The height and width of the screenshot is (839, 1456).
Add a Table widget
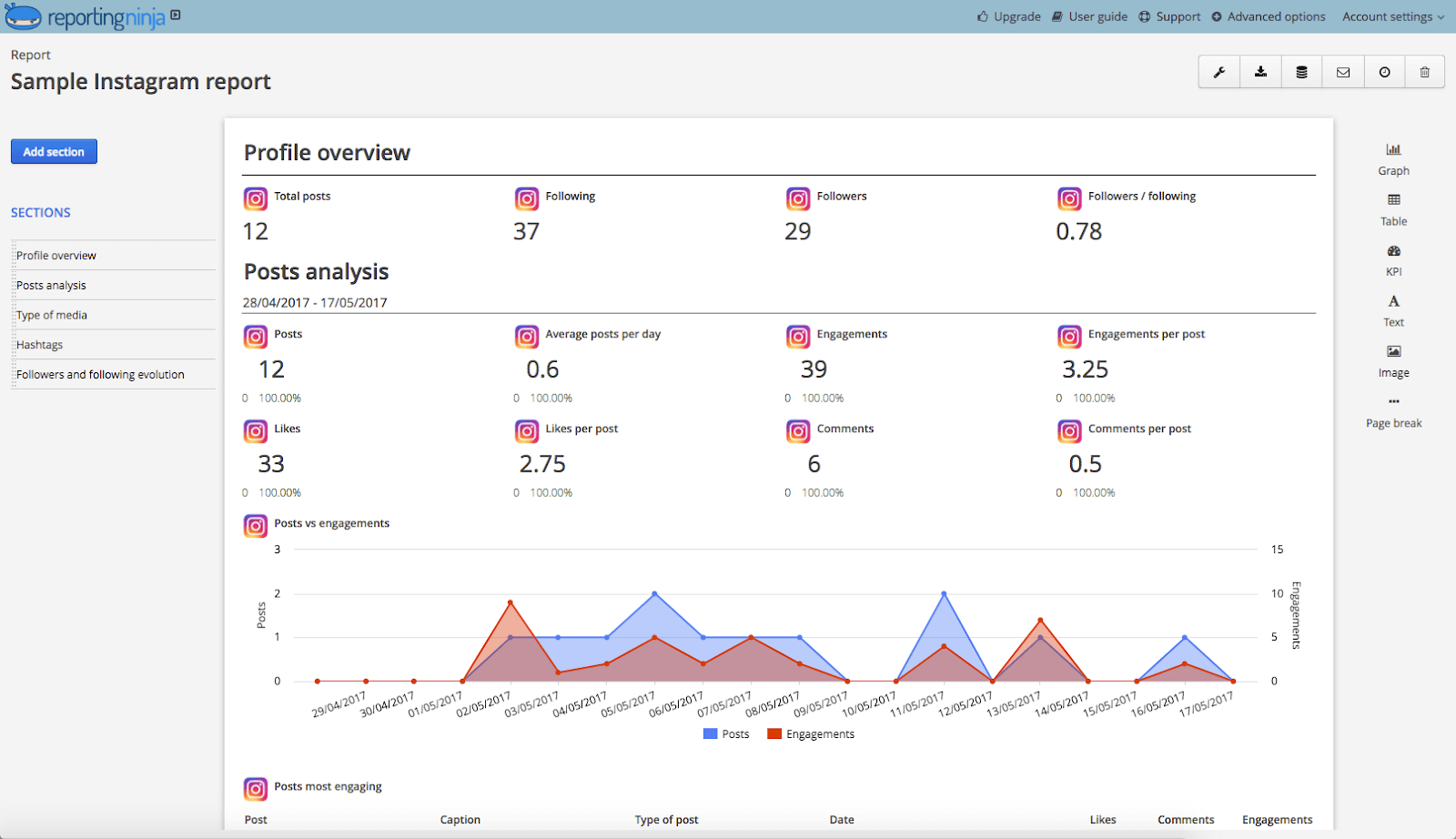tap(1393, 210)
